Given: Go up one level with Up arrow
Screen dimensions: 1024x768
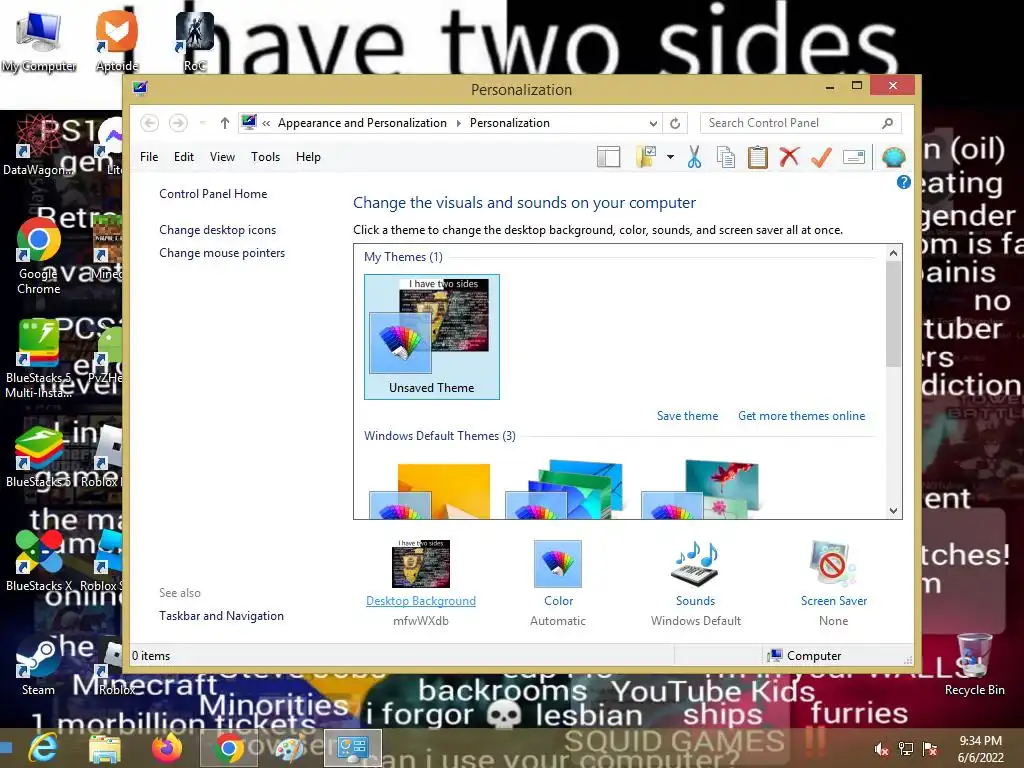Looking at the screenshot, I should [225, 123].
